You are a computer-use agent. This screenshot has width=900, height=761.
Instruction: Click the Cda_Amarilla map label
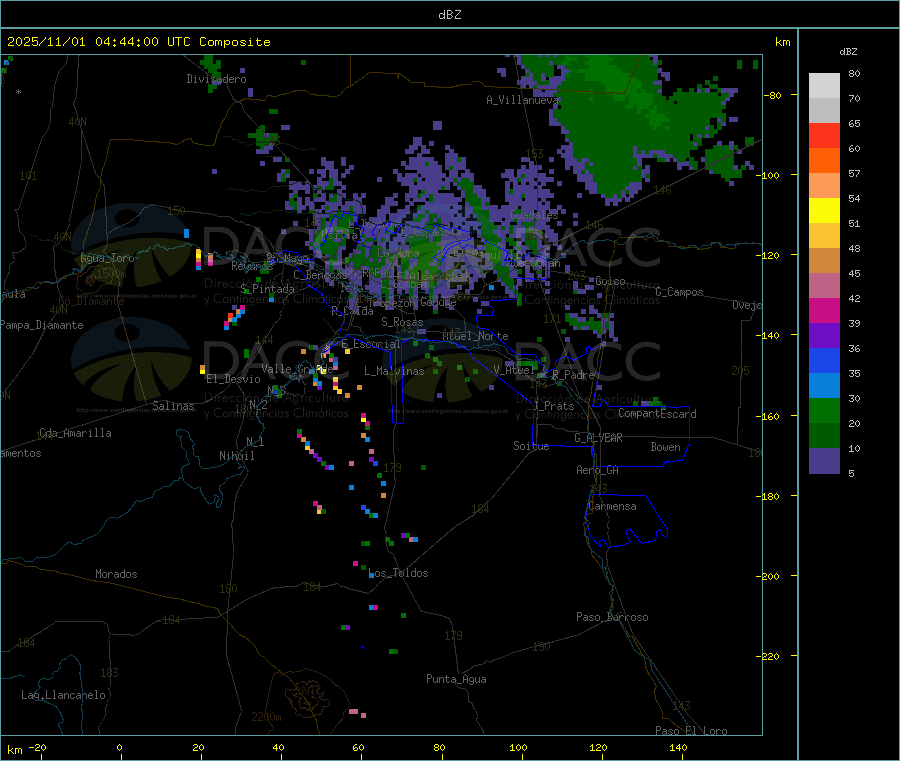click(75, 433)
